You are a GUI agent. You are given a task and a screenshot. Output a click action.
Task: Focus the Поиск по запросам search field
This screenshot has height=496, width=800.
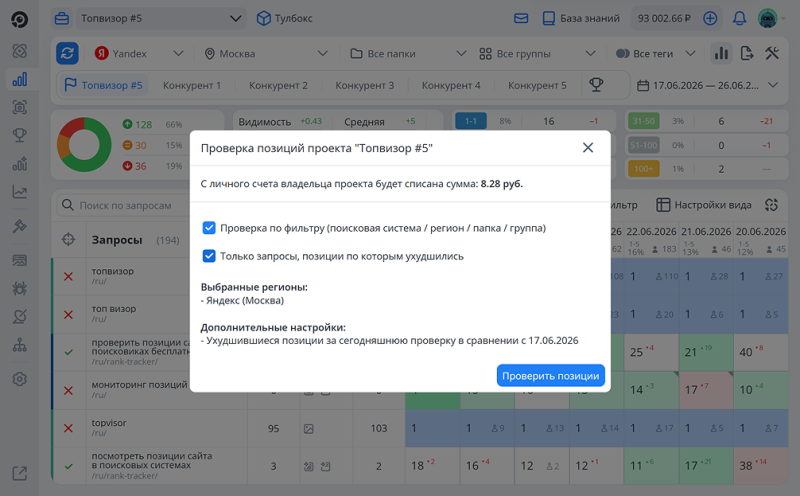tap(122, 205)
